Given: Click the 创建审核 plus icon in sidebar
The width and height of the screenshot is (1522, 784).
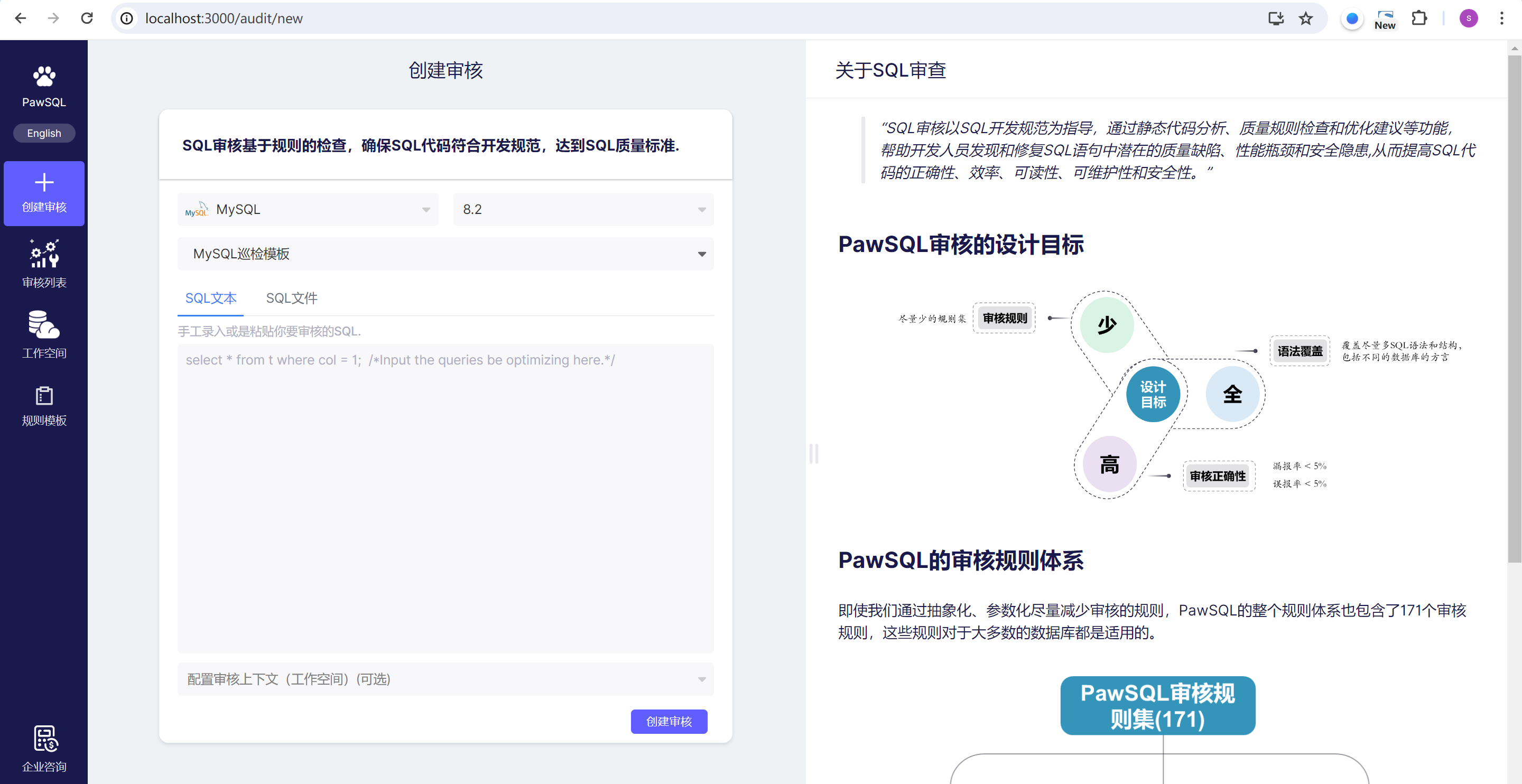Looking at the screenshot, I should pyautogui.click(x=44, y=183).
